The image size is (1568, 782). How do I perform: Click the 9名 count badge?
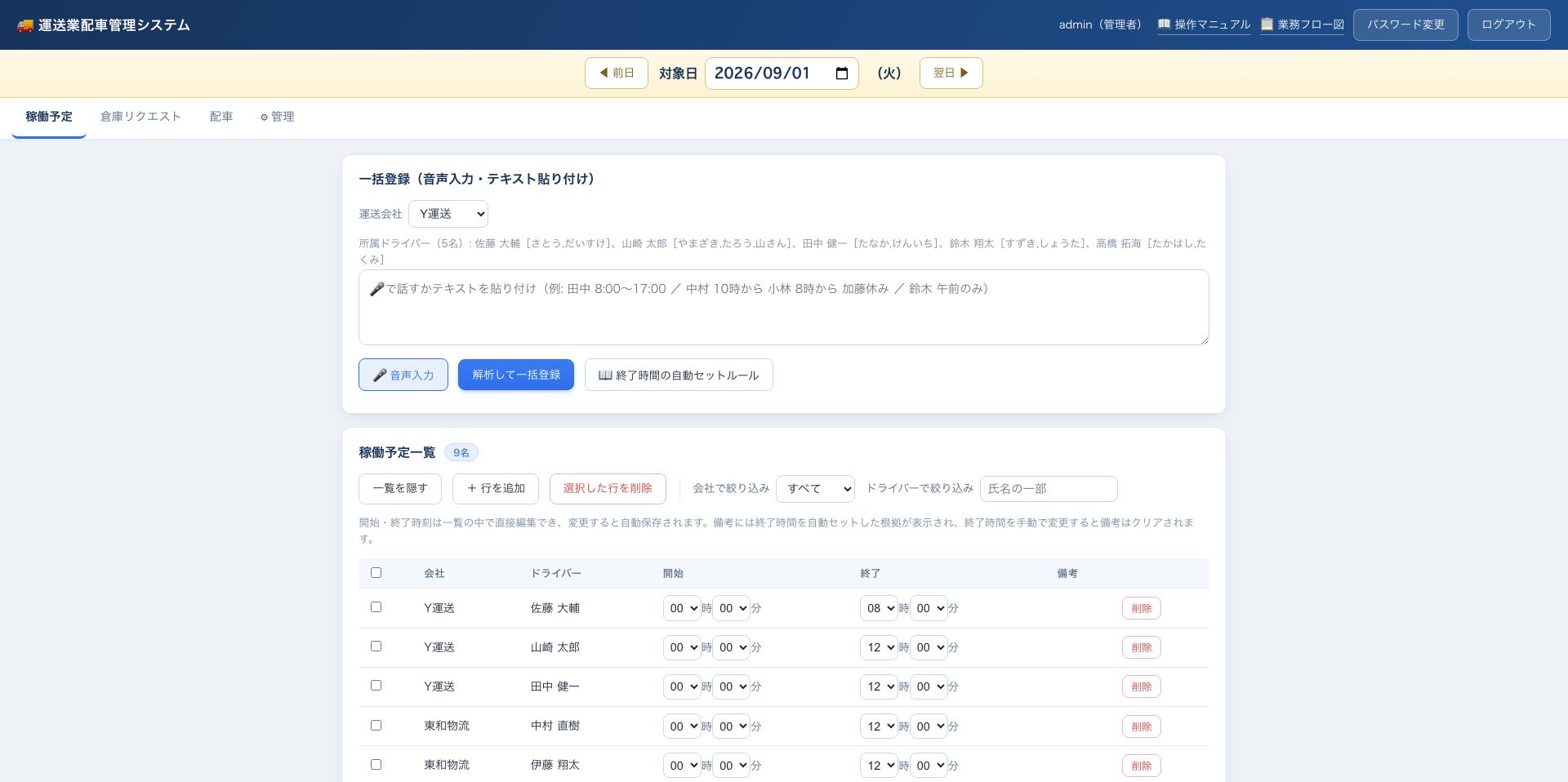[461, 452]
